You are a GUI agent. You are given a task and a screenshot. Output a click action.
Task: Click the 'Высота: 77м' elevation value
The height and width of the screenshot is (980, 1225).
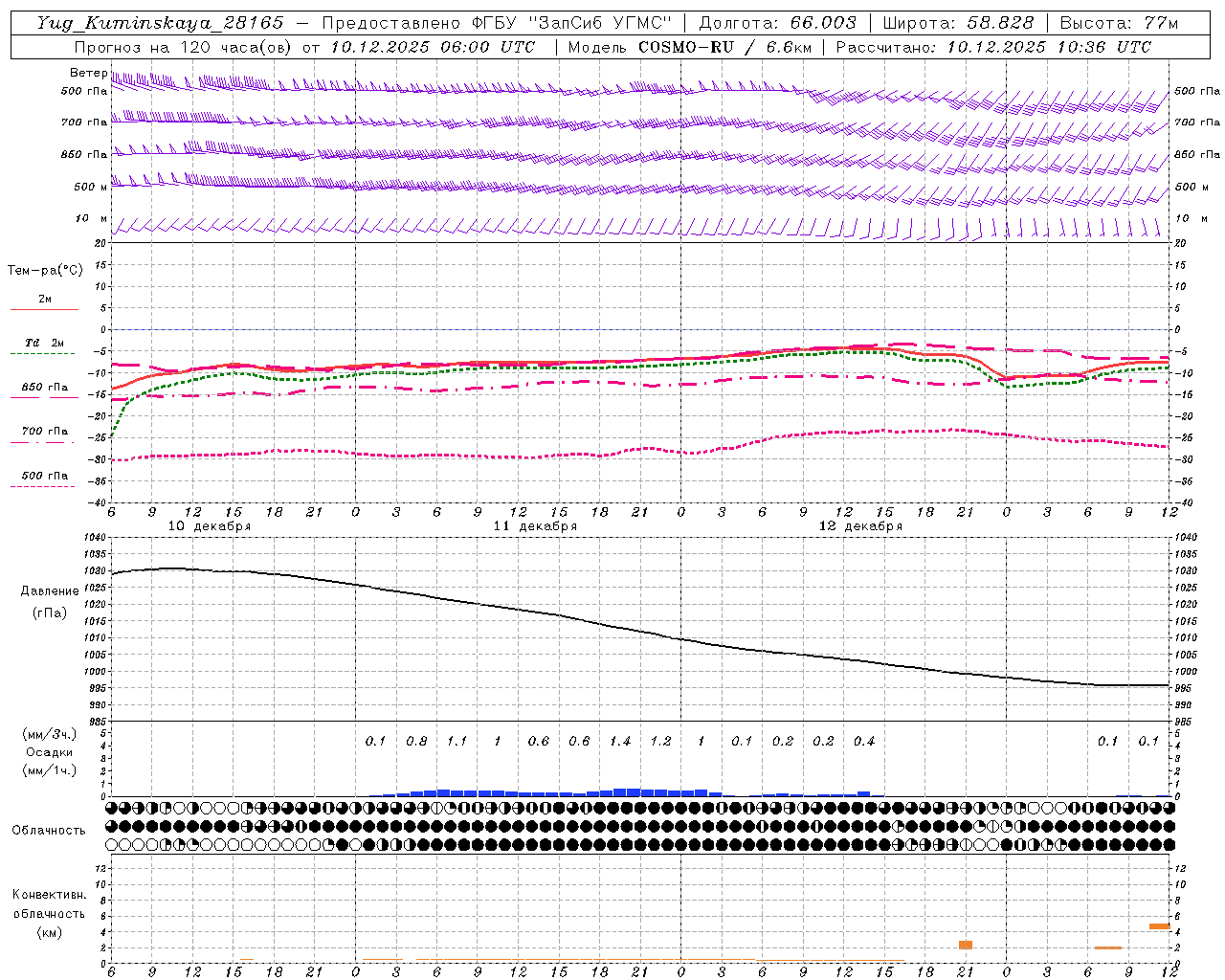(1119, 23)
